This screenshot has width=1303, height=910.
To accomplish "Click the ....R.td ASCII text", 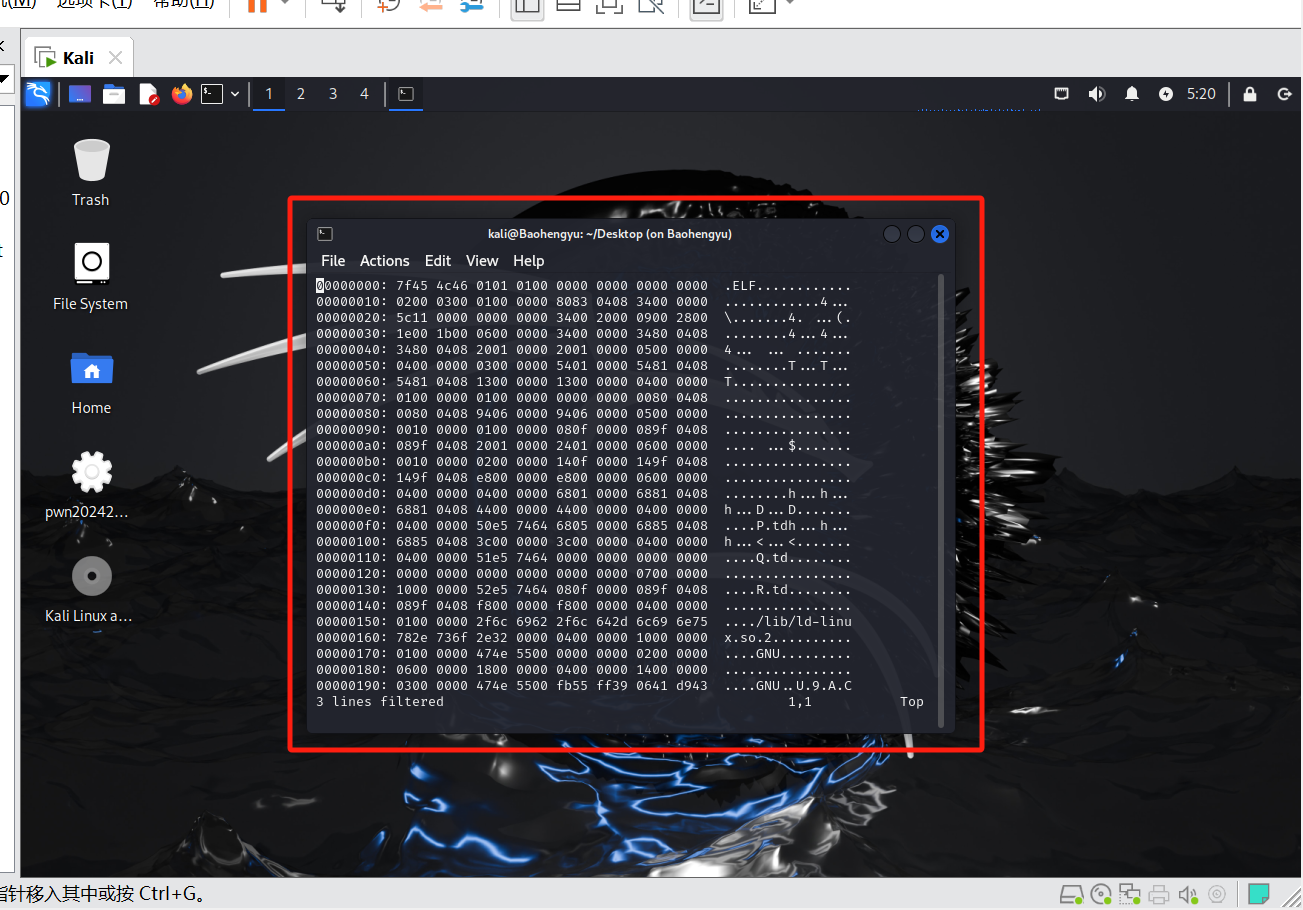I will pos(757,590).
